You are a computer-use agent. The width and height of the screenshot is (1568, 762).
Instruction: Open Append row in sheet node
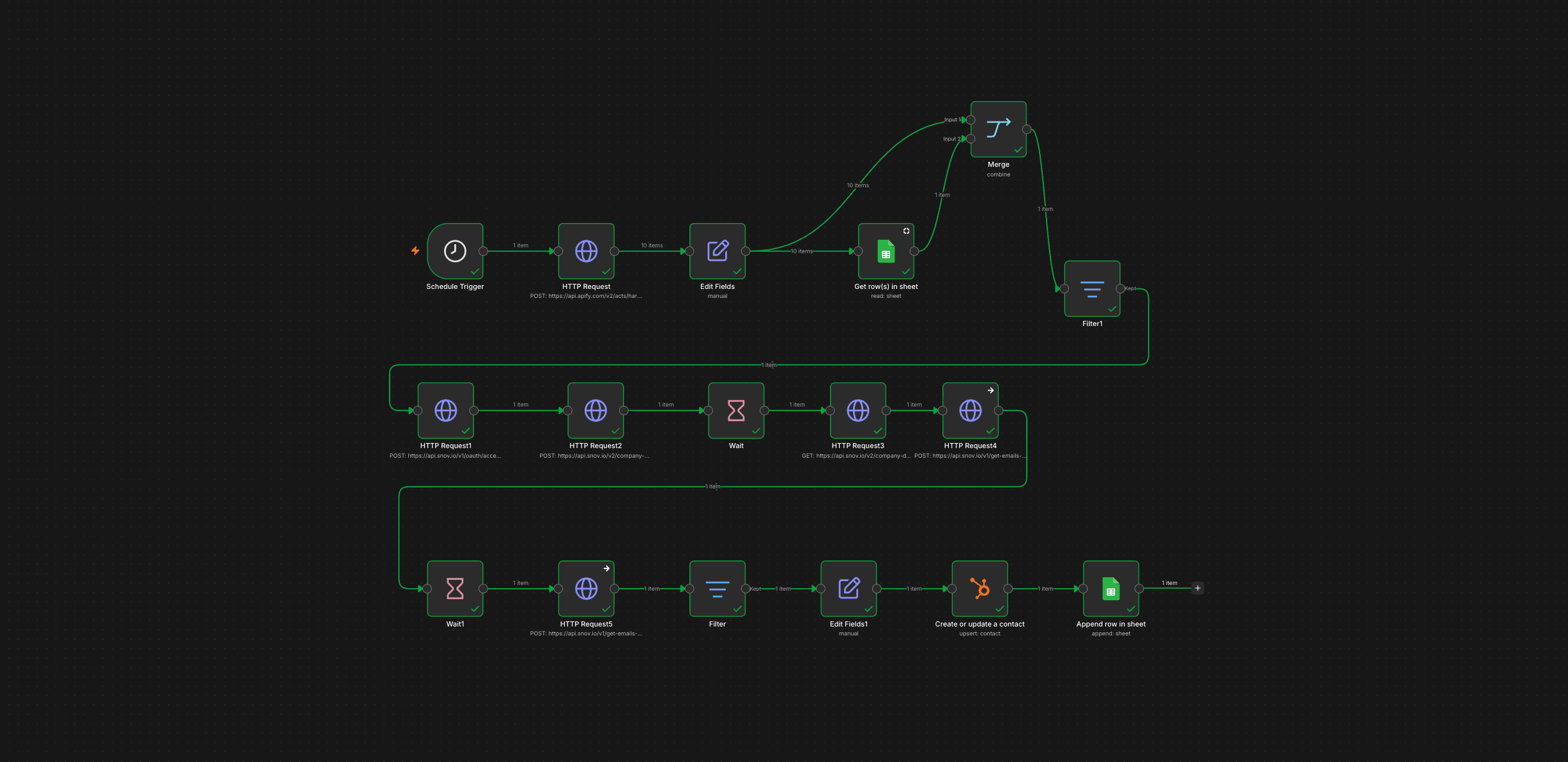1111,589
